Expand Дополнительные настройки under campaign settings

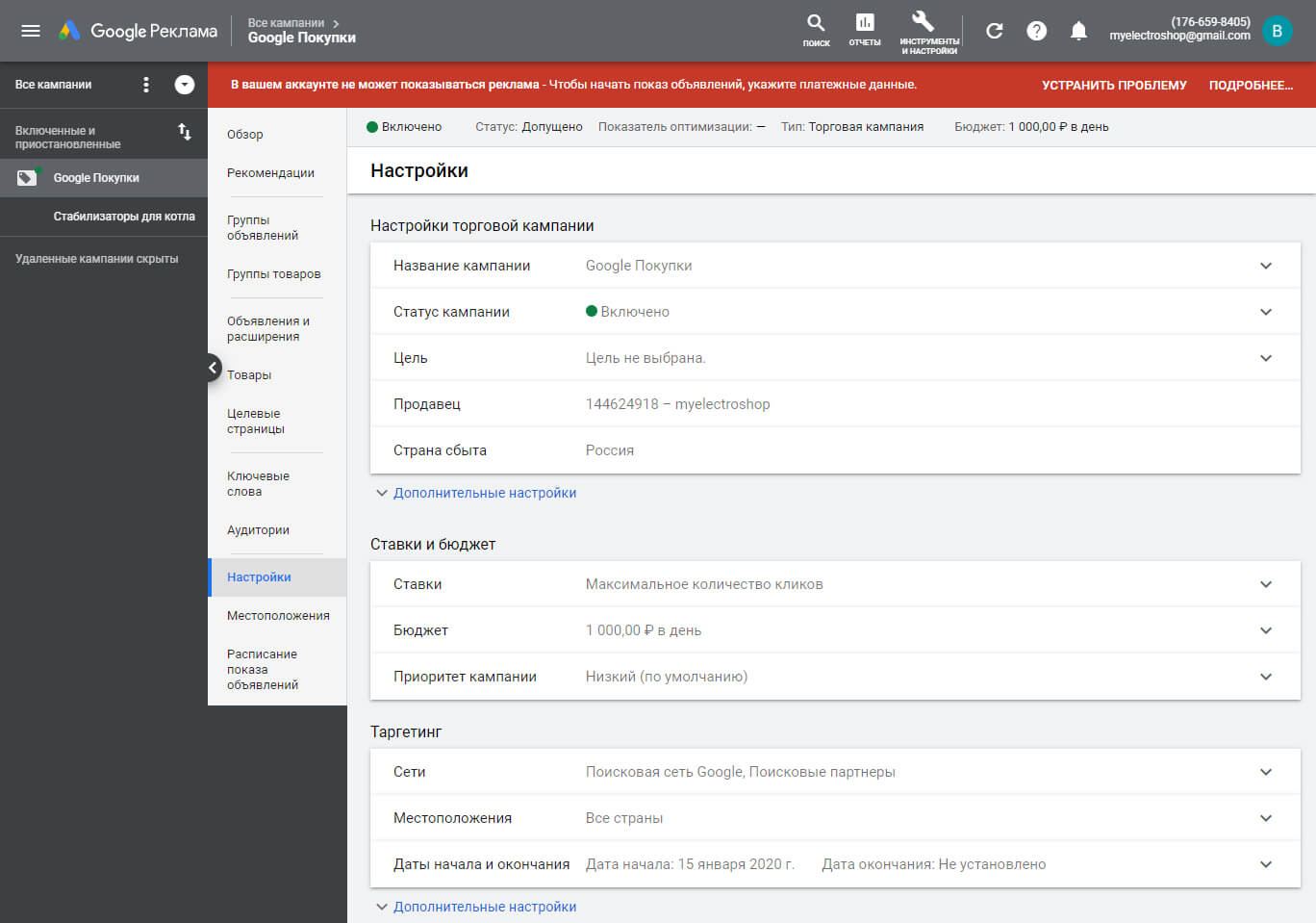[484, 493]
